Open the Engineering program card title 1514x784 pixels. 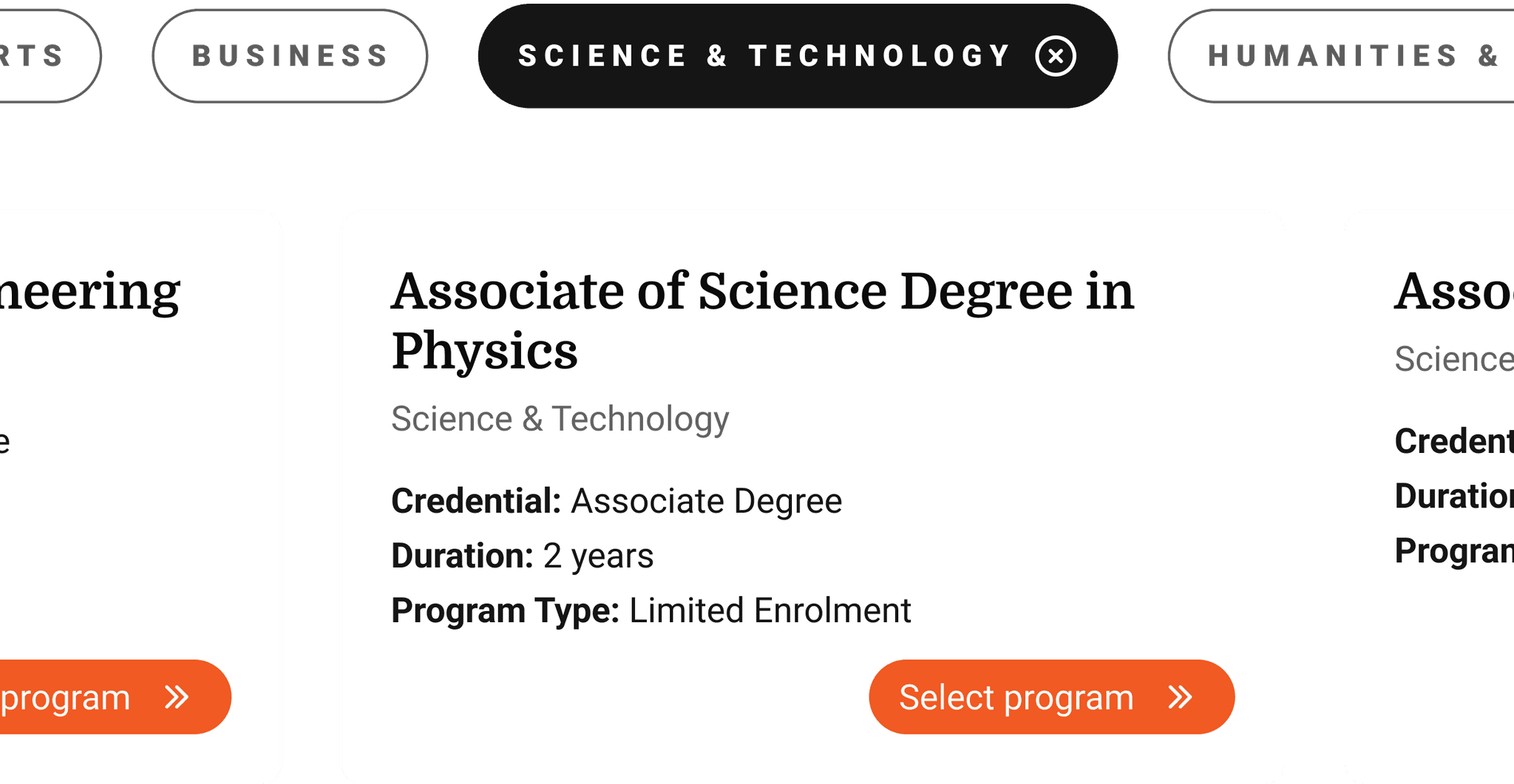click(x=89, y=291)
